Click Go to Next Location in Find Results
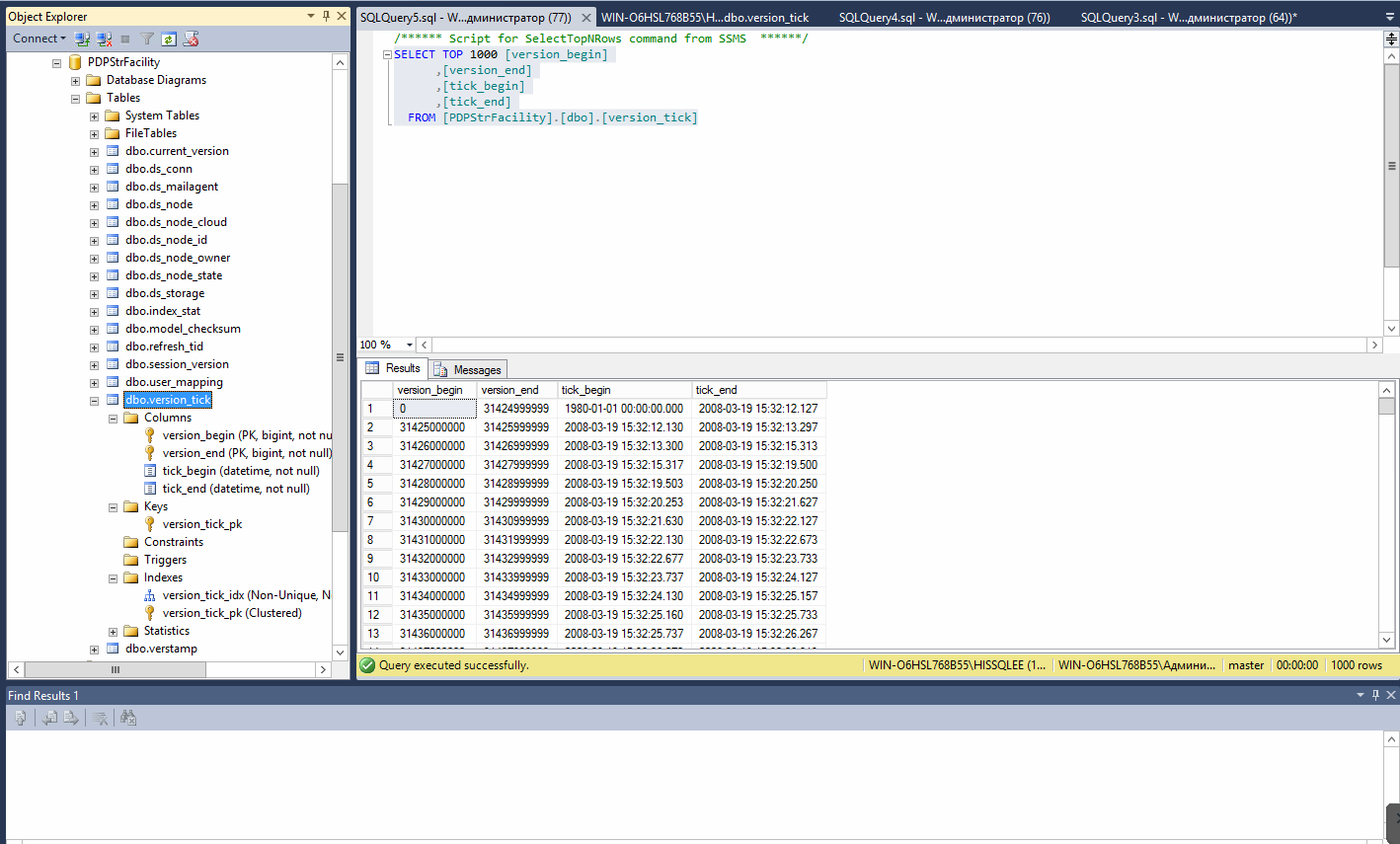Image resolution: width=1400 pixels, height=844 pixels. [x=70, y=718]
